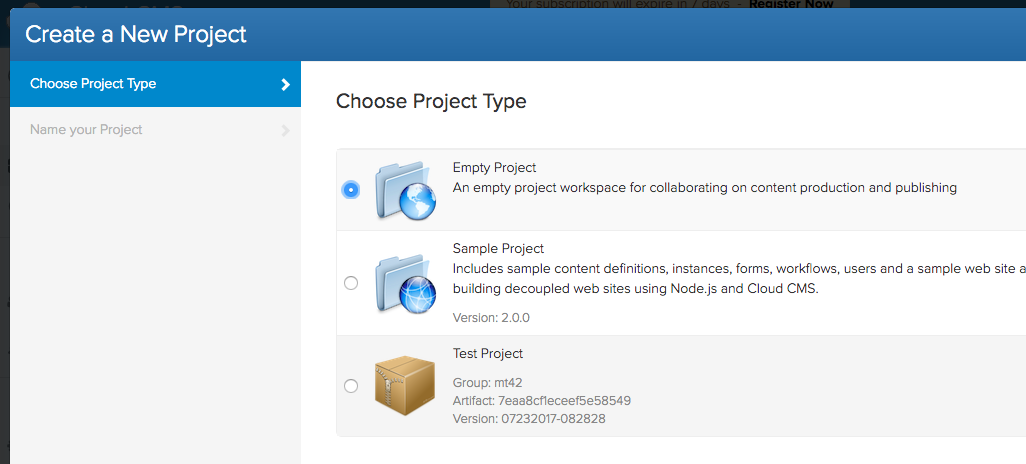Select the Empty Project radio button
The height and width of the screenshot is (464, 1026).
click(350, 189)
